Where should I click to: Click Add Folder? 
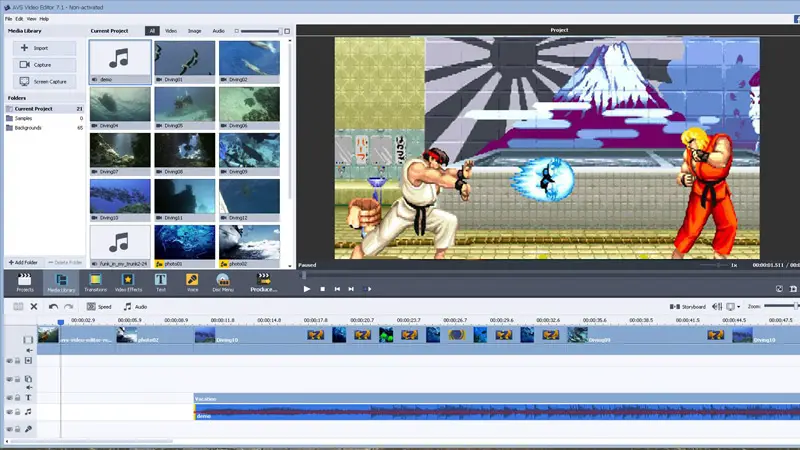click(23, 262)
